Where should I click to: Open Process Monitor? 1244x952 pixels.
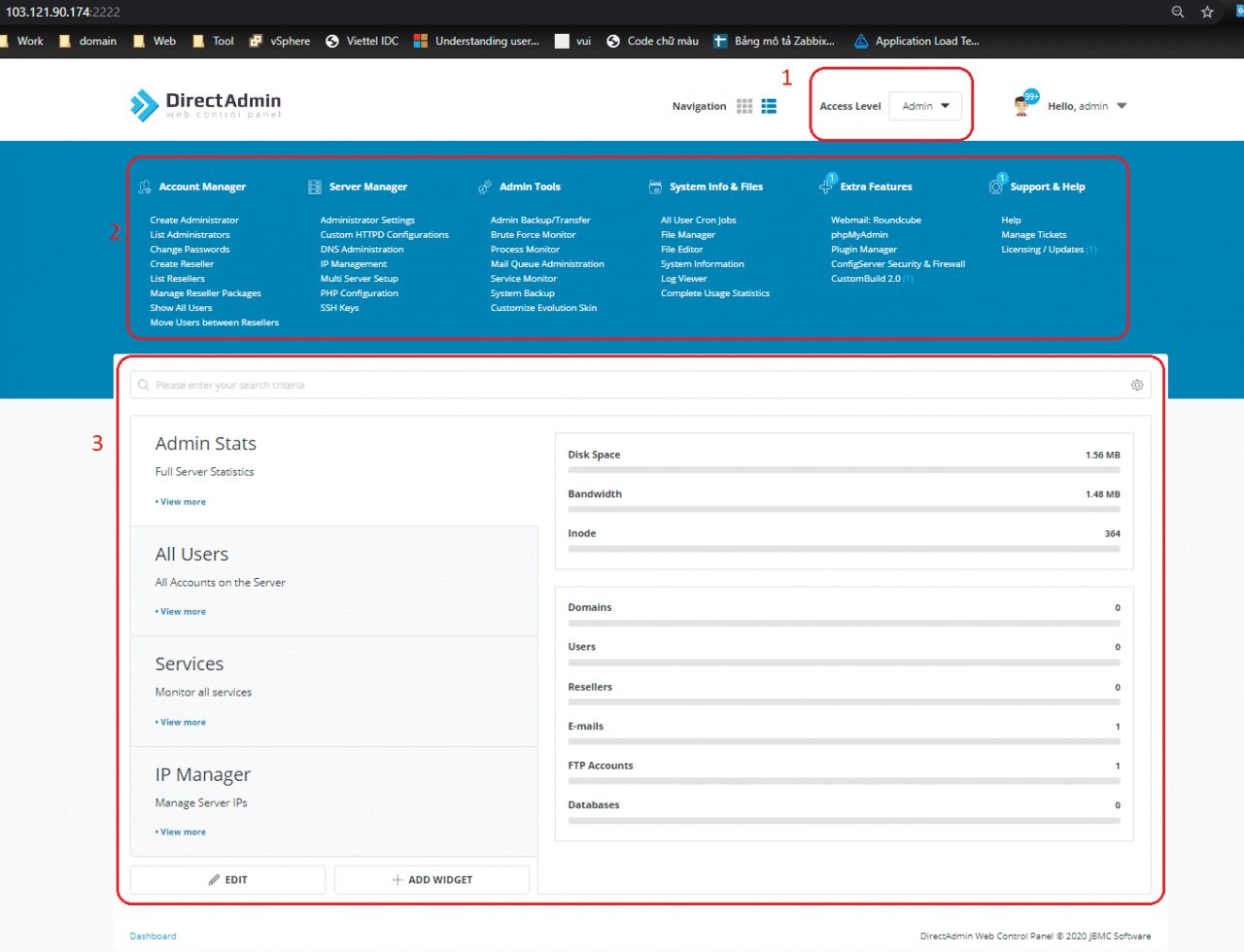coord(525,250)
